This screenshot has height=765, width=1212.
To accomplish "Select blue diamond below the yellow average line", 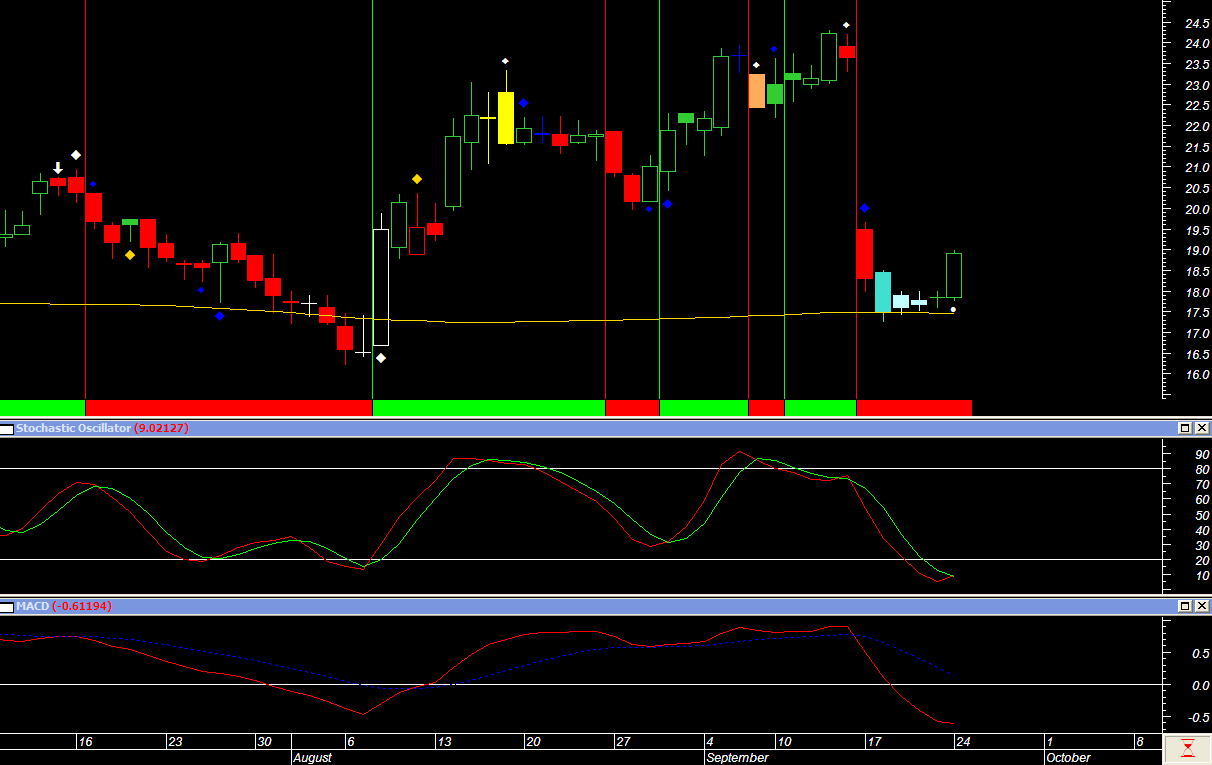I will click(219, 316).
